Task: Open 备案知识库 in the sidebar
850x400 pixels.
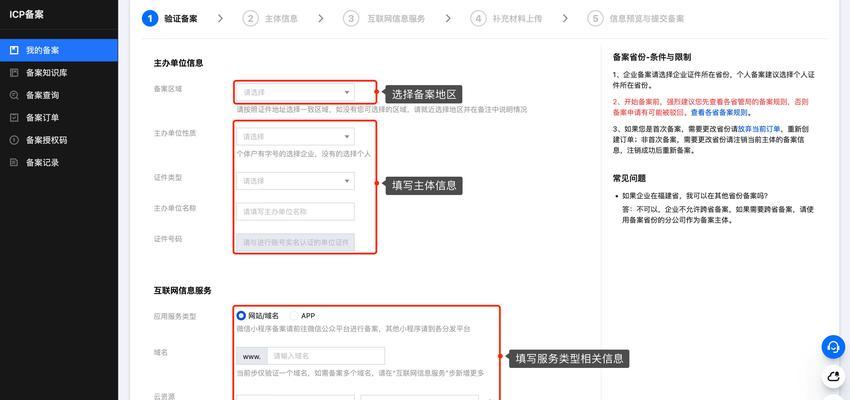Action: click(x=59, y=73)
